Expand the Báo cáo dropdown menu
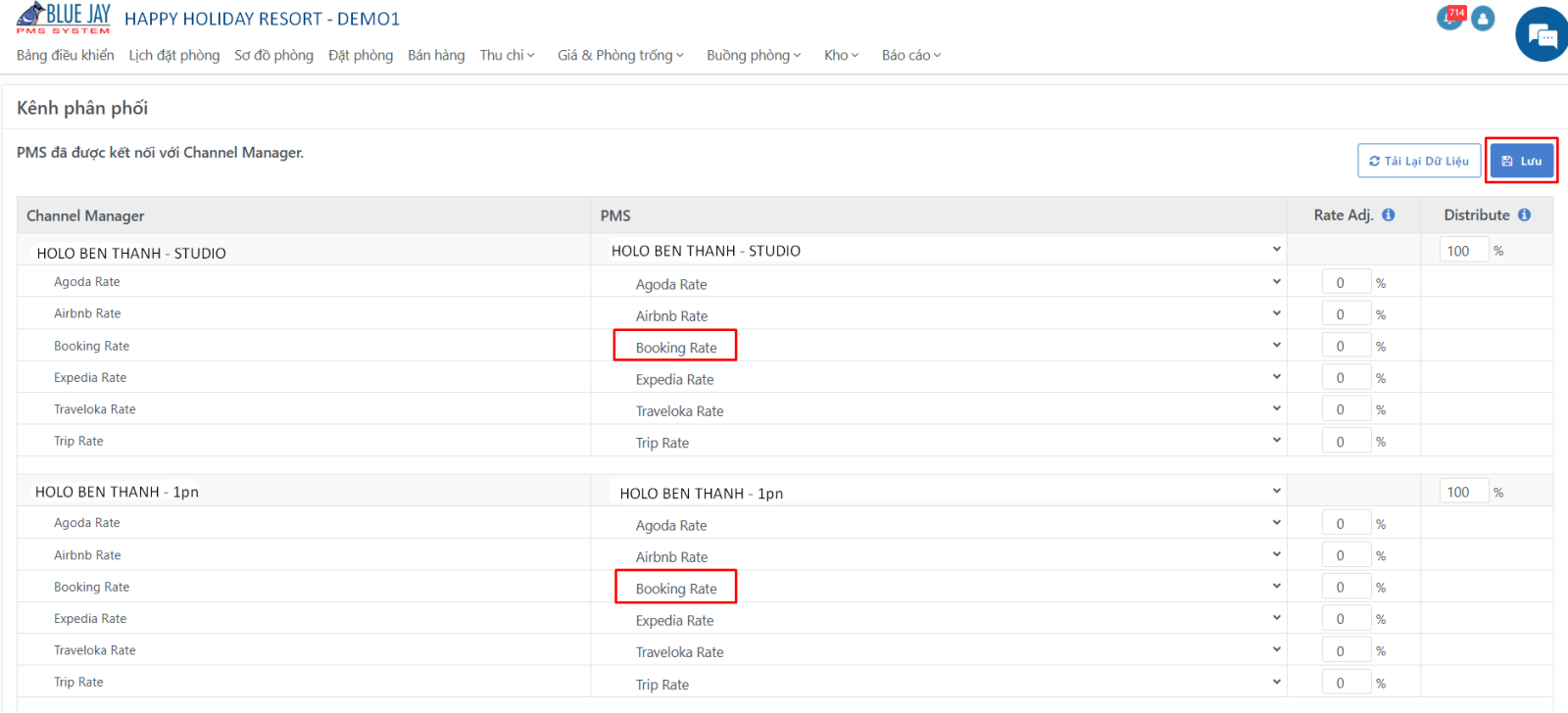This screenshot has height=713, width=1568. [911, 56]
